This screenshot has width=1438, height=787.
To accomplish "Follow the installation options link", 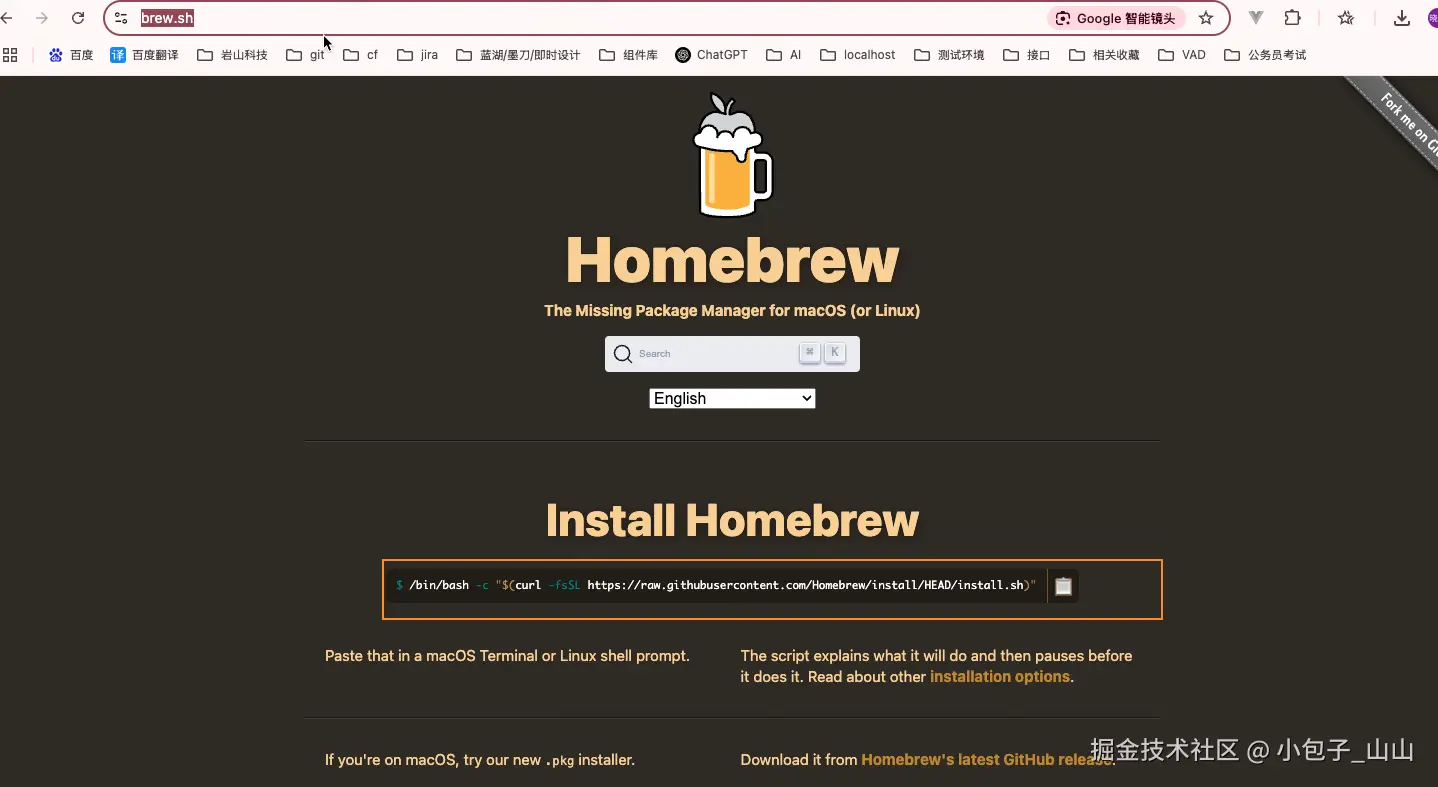I will pyautogui.click(x=1000, y=677).
